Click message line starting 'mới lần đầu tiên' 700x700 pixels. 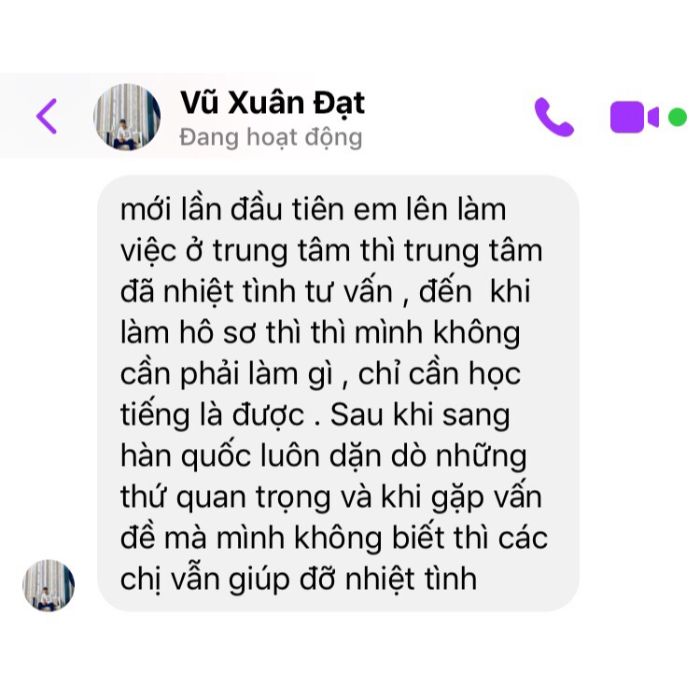[313, 209]
